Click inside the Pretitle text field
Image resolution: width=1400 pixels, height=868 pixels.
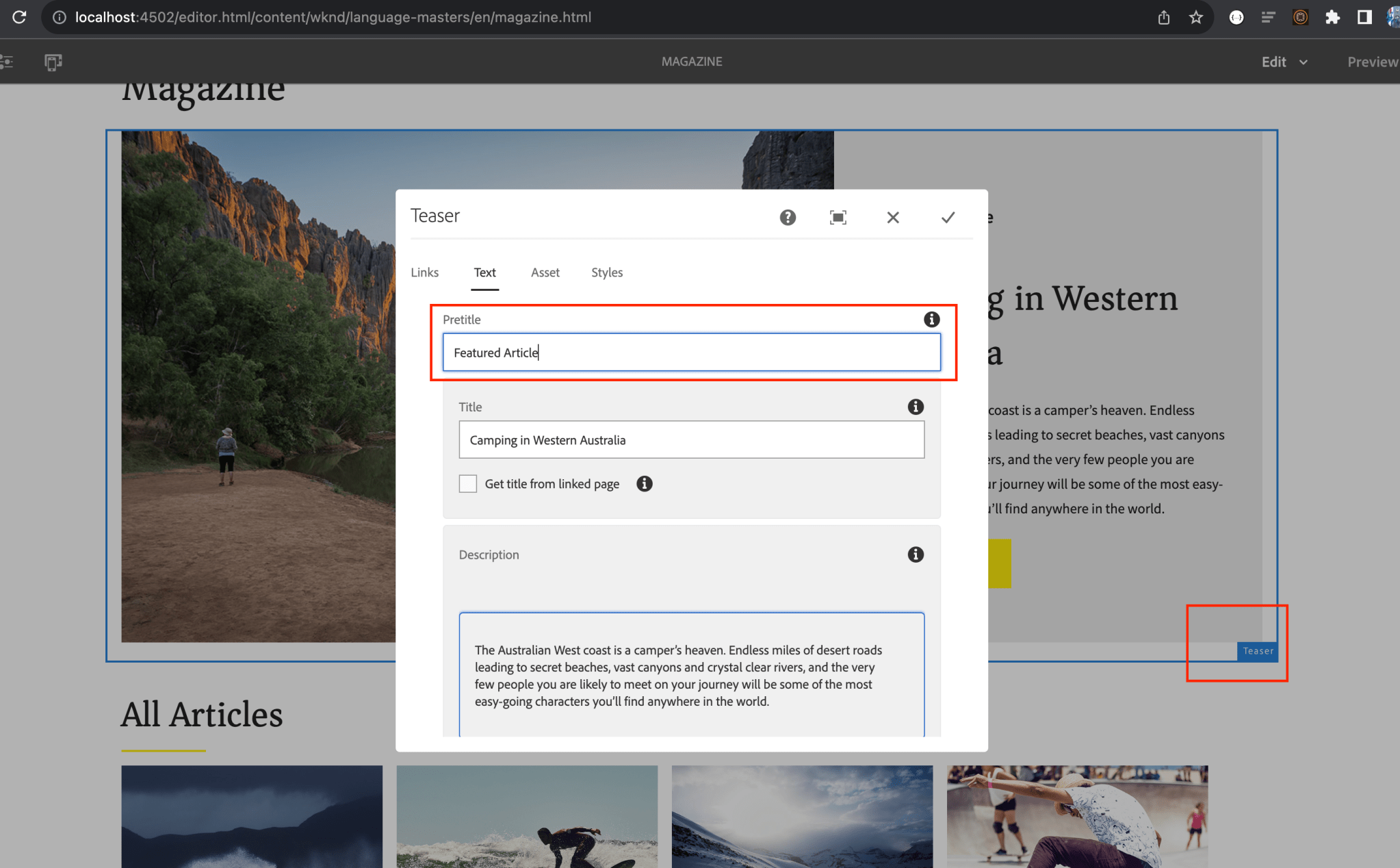(x=691, y=352)
